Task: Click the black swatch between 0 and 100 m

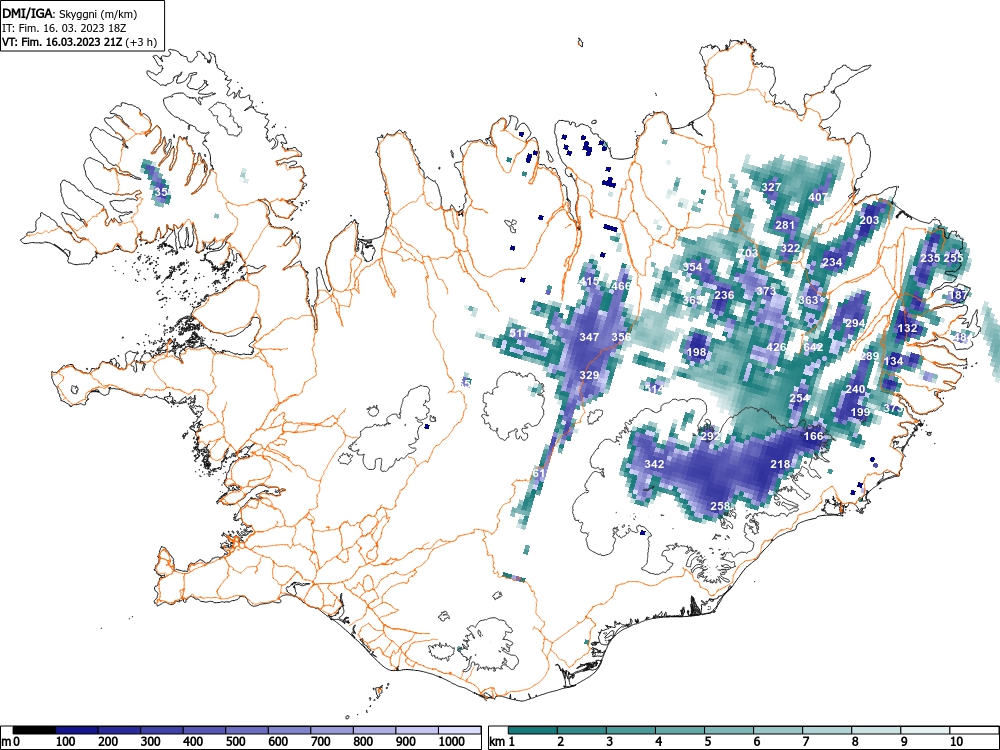Action: (34, 730)
